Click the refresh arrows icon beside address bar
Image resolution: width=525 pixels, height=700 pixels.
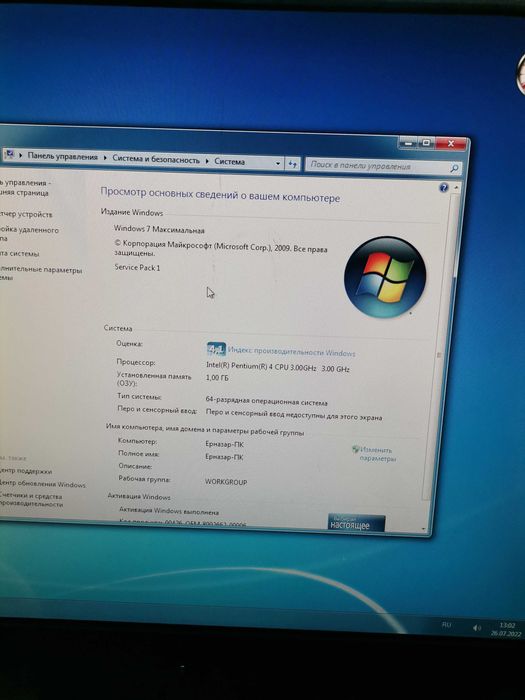[292, 164]
